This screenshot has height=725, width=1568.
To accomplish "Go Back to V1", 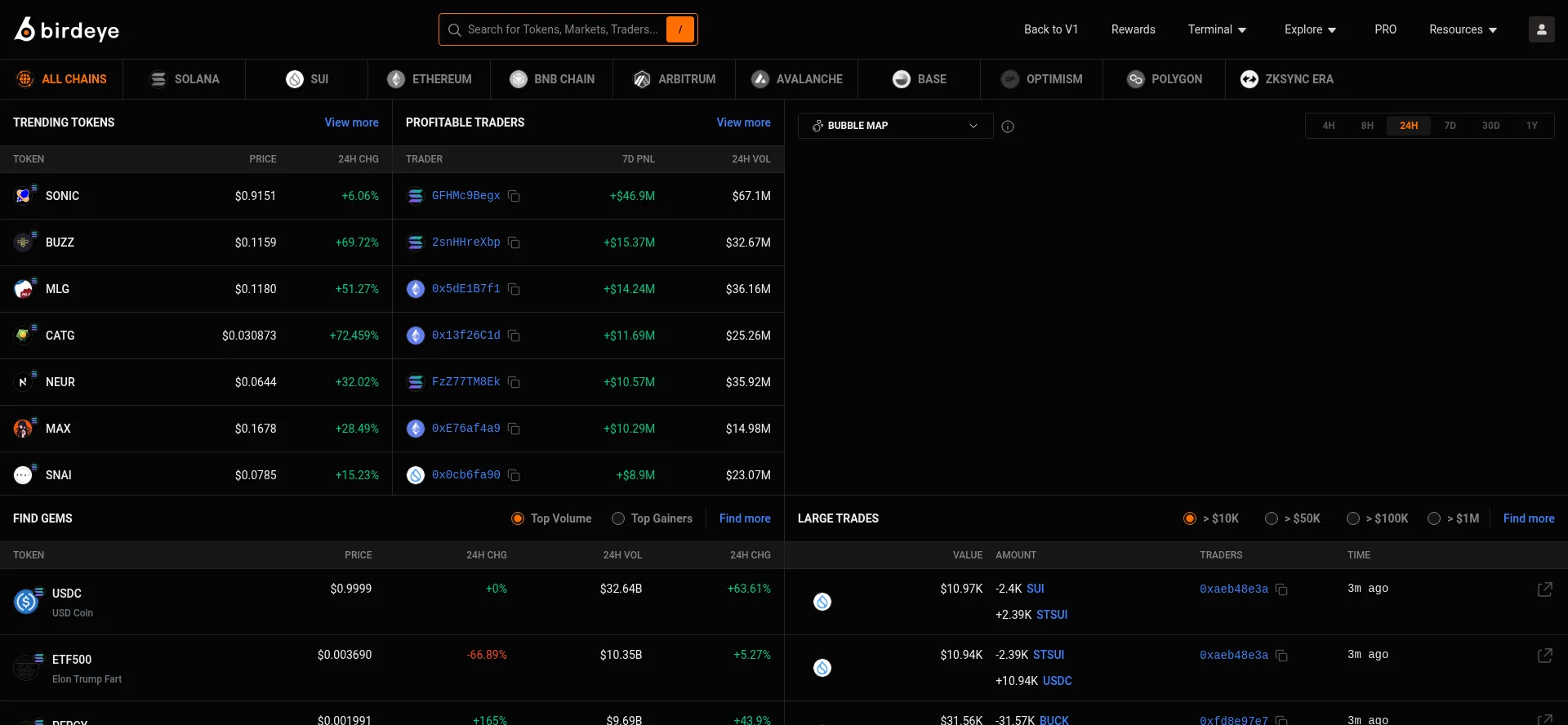I will [1051, 29].
